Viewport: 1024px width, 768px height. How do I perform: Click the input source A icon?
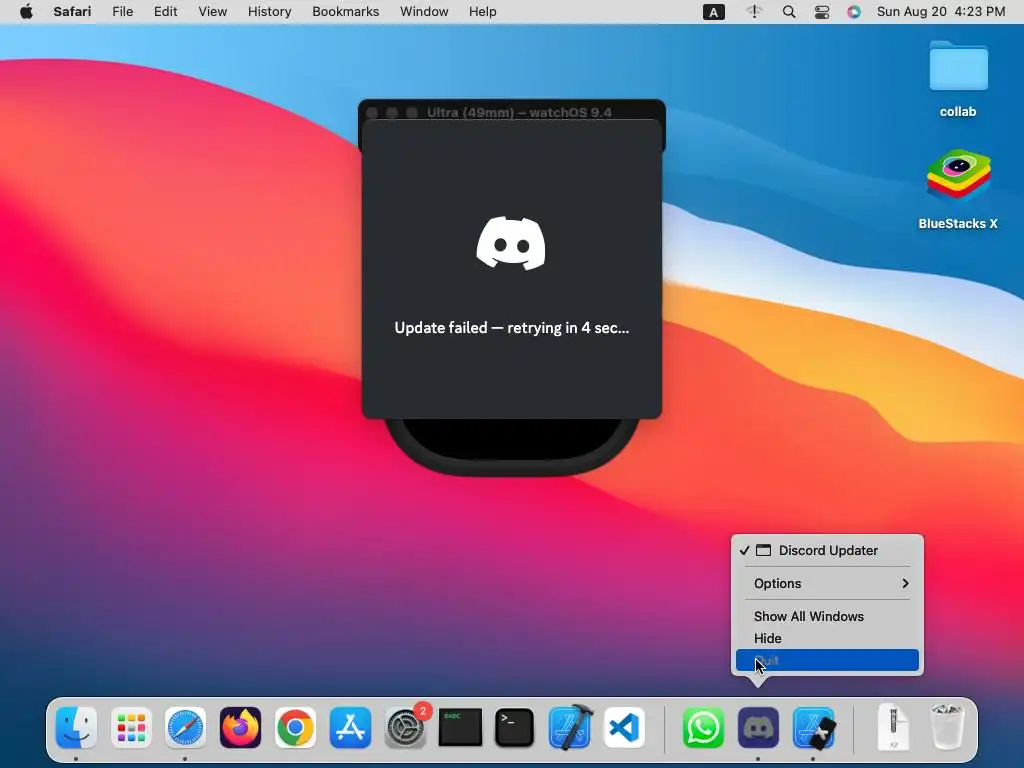click(x=714, y=12)
